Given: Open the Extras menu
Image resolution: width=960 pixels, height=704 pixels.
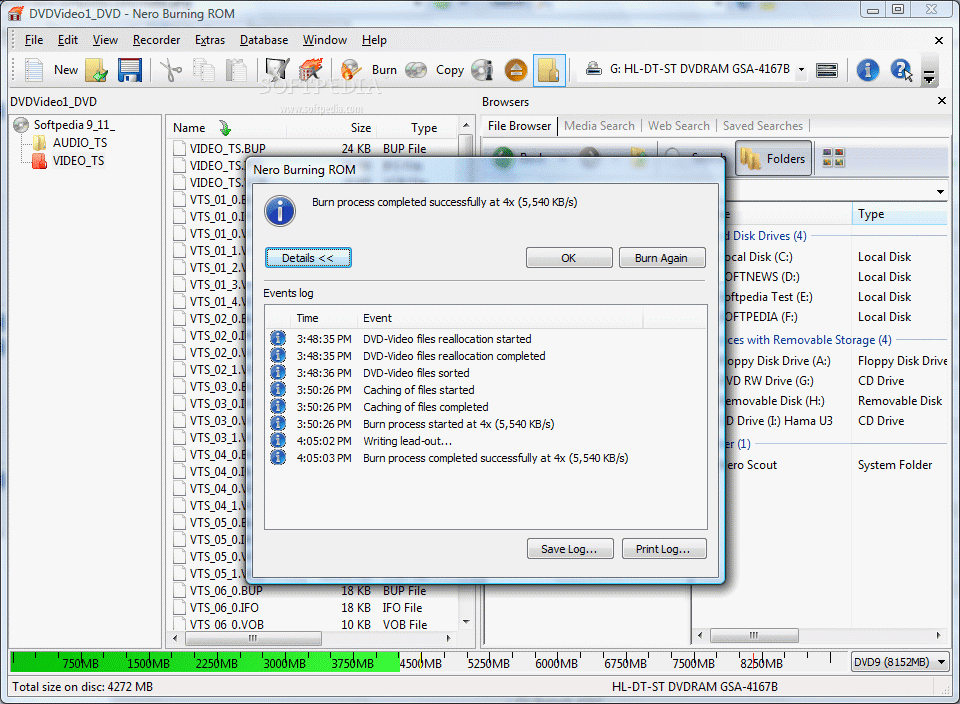Looking at the screenshot, I should click(x=210, y=40).
